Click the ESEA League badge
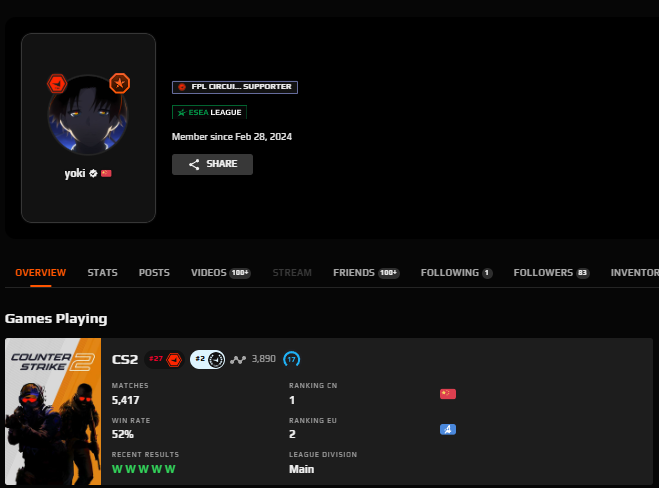Image resolution: width=659 pixels, height=488 pixels. click(209, 112)
